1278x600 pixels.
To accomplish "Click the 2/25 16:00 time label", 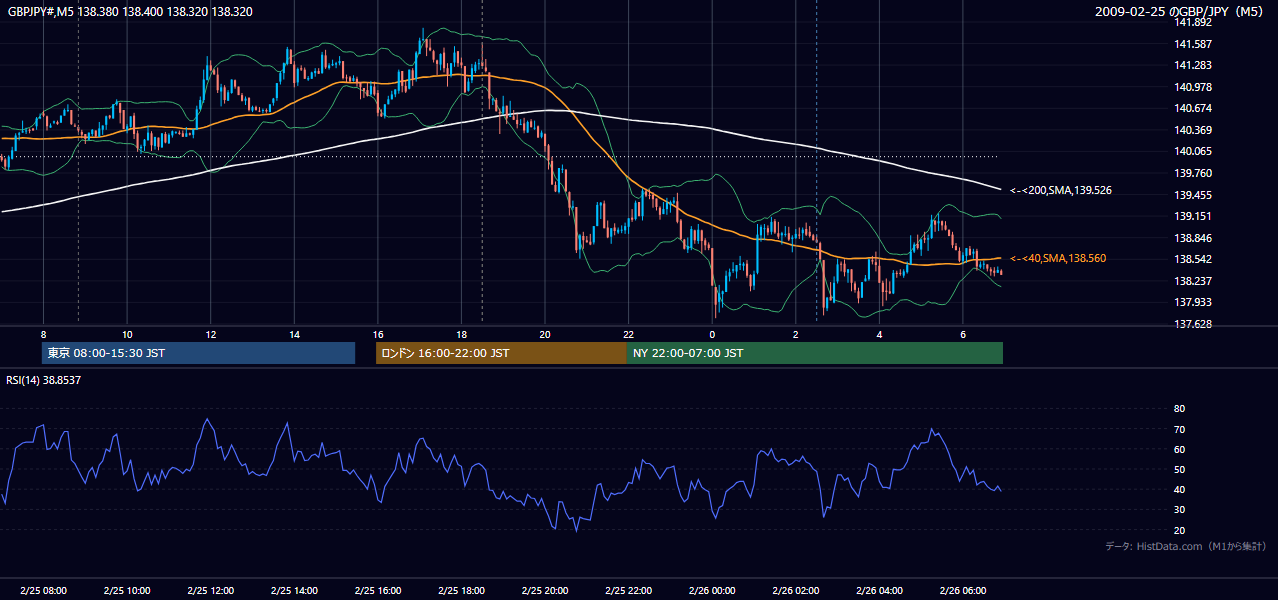I will click(x=378, y=591).
